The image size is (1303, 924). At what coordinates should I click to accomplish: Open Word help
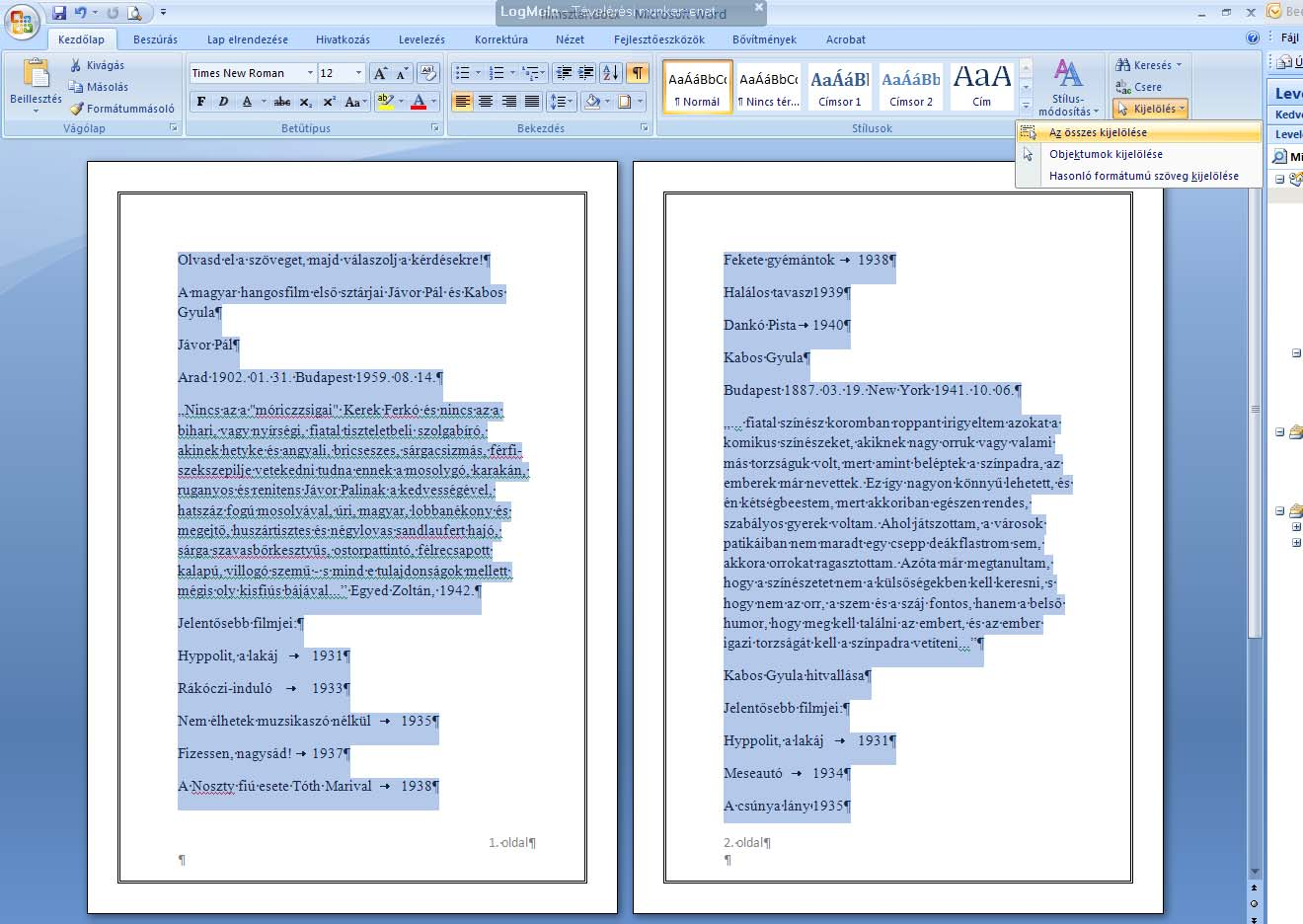click(x=1253, y=38)
